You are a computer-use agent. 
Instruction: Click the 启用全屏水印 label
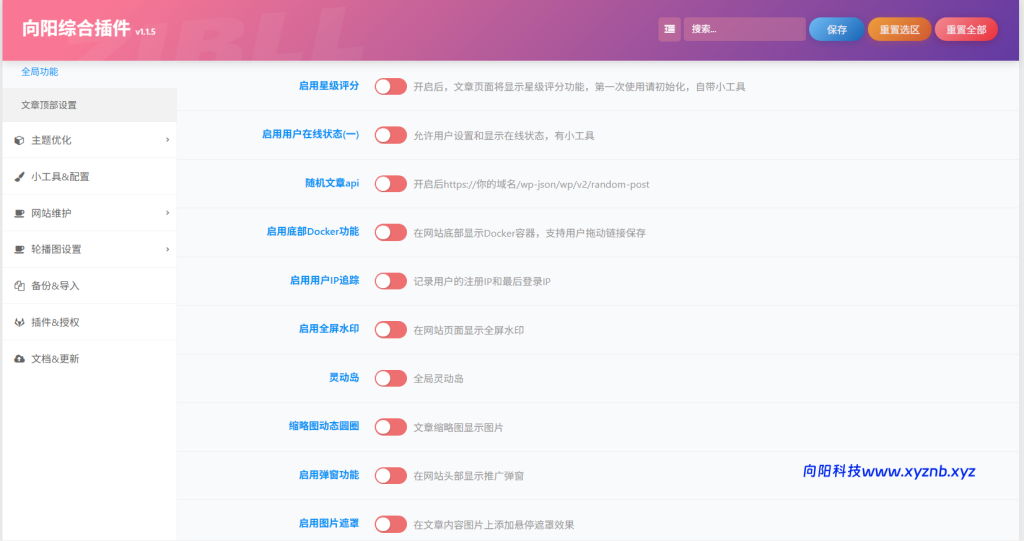(328, 329)
